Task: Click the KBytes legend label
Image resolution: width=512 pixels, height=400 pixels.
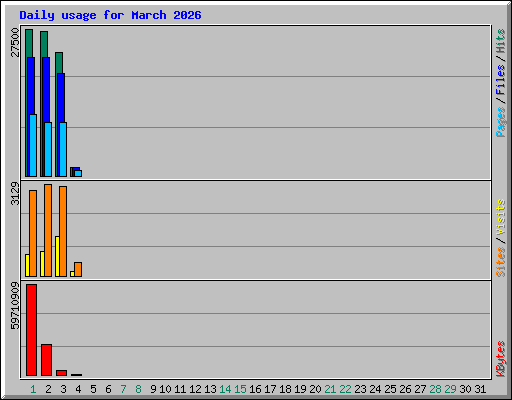Action: coord(500,359)
